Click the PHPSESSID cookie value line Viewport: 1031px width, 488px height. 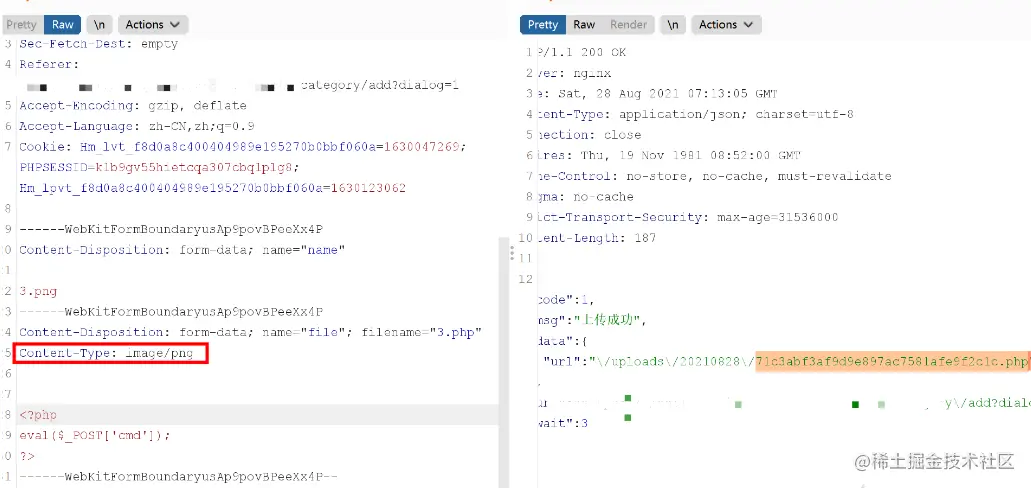(159, 167)
